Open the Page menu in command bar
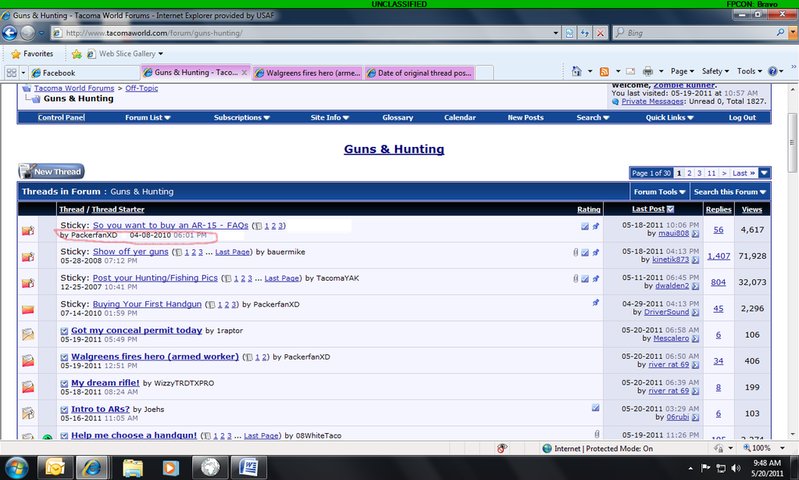The image size is (799, 480). point(682,71)
